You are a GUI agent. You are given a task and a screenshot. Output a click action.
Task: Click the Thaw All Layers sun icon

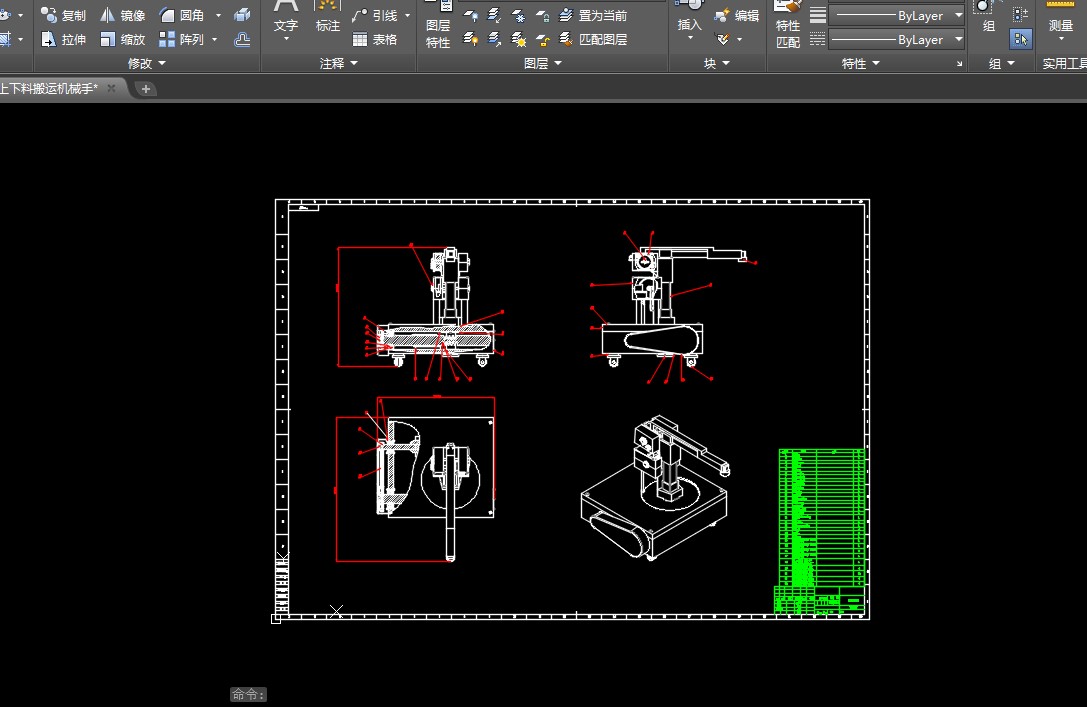coord(519,40)
